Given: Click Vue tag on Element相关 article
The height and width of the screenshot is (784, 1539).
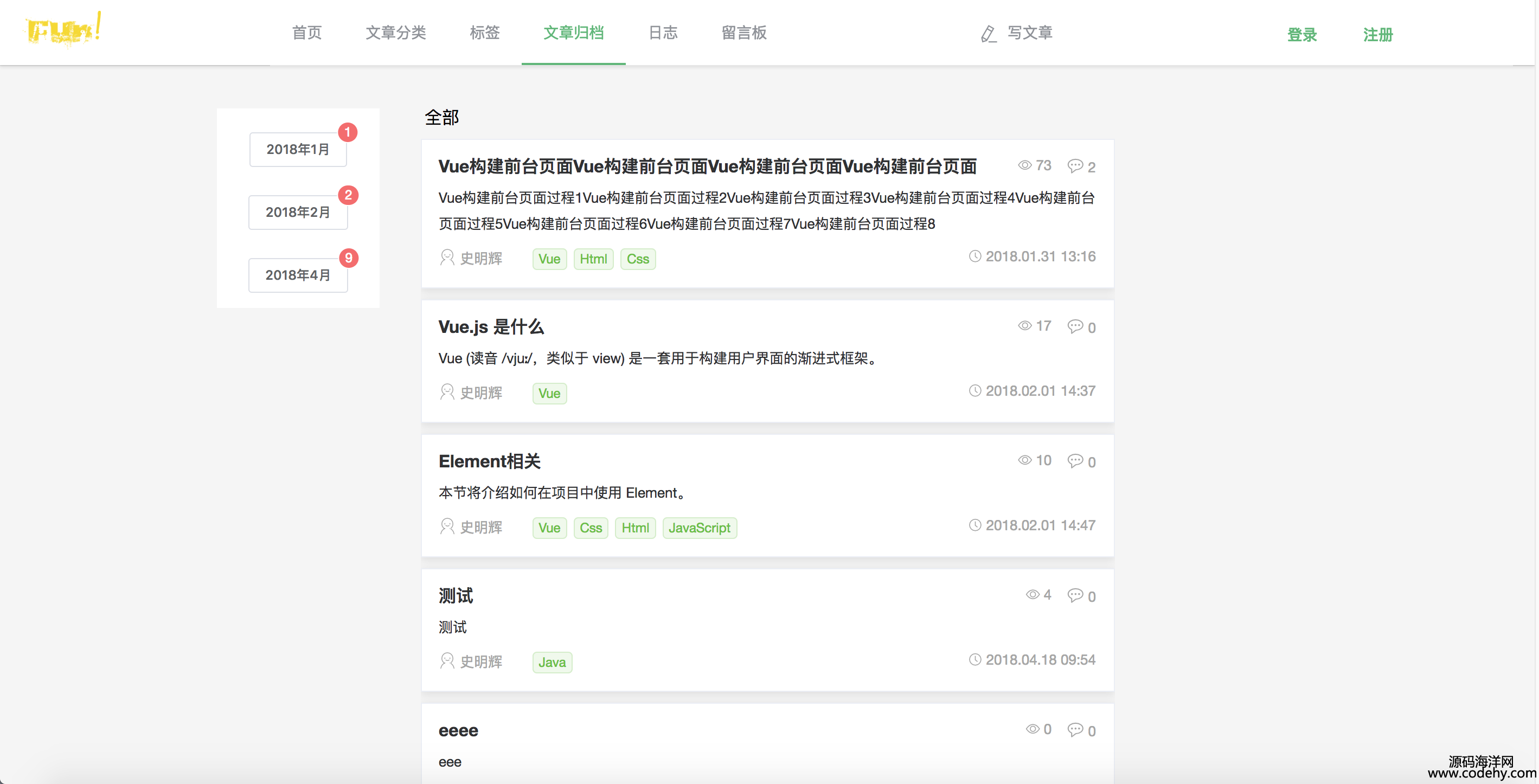Looking at the screenshot, I should (549, 527).
